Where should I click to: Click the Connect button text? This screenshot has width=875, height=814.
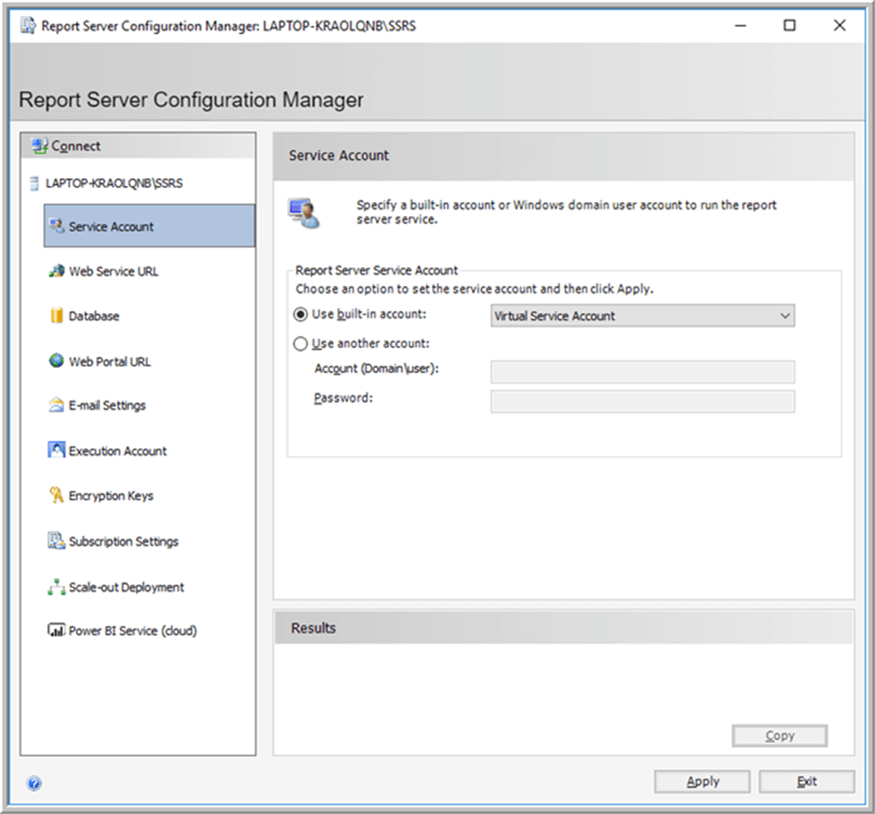[x=76, y=146]
